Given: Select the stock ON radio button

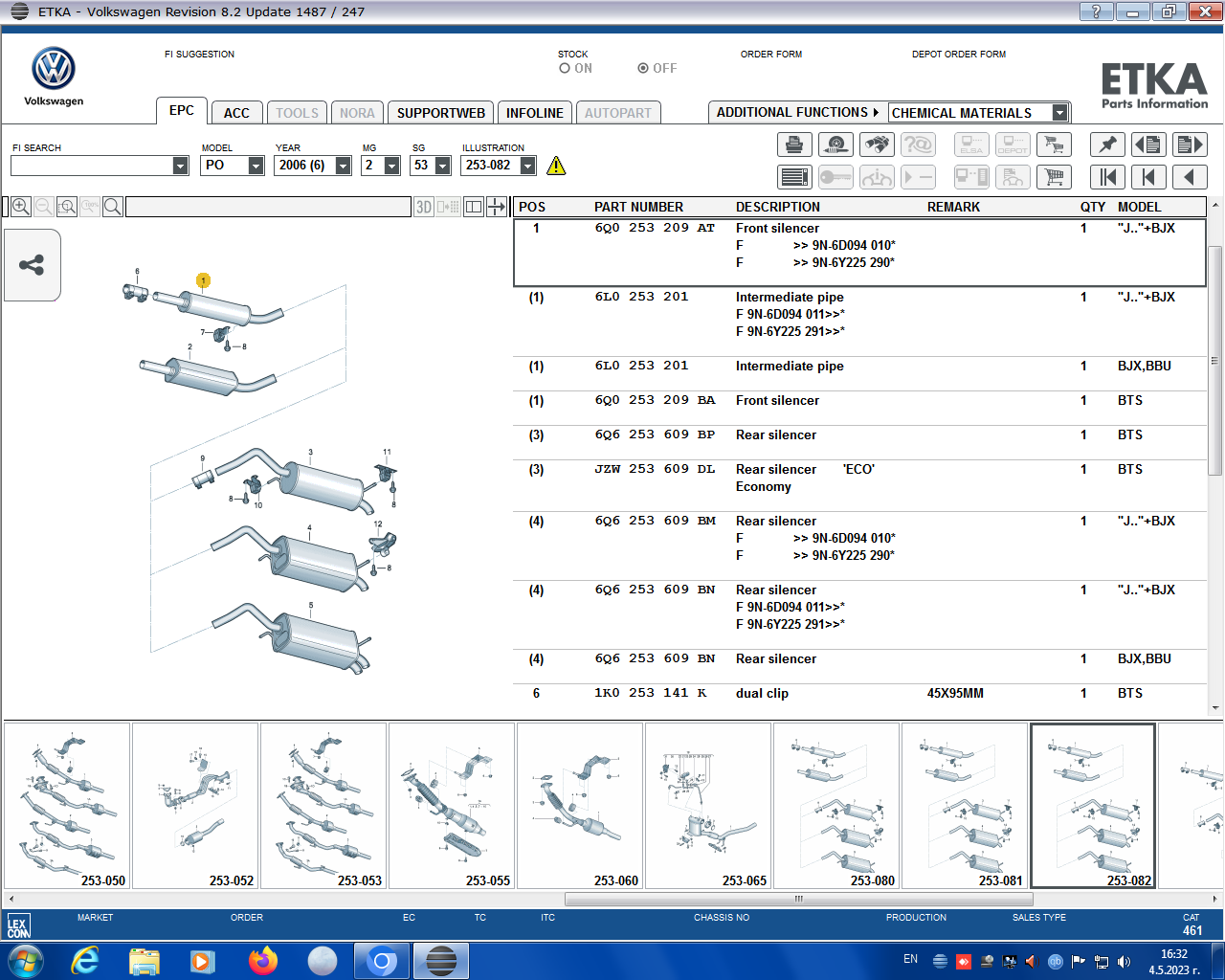Looking at the screenshot, I should [x=565, y=69].
